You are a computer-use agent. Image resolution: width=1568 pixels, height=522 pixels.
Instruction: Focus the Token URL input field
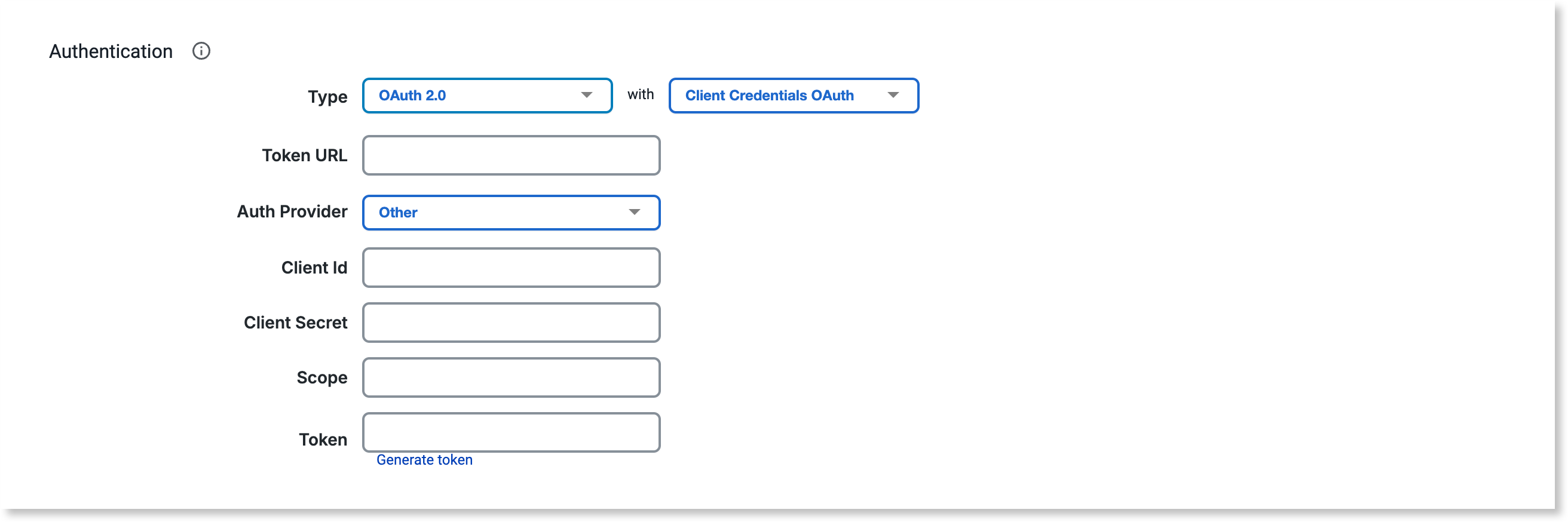(x=512, y=156)
